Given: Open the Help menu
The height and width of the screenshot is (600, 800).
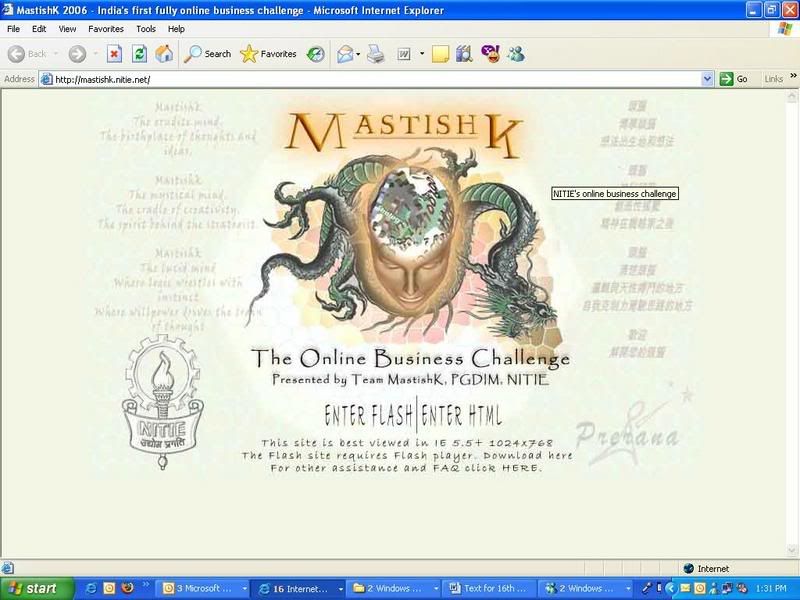Looking at the screenshot, I should coord(176,29).
